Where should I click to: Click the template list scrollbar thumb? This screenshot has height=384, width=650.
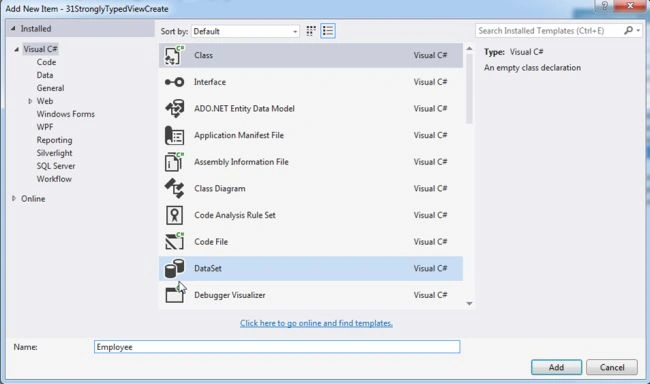point(469,89)
